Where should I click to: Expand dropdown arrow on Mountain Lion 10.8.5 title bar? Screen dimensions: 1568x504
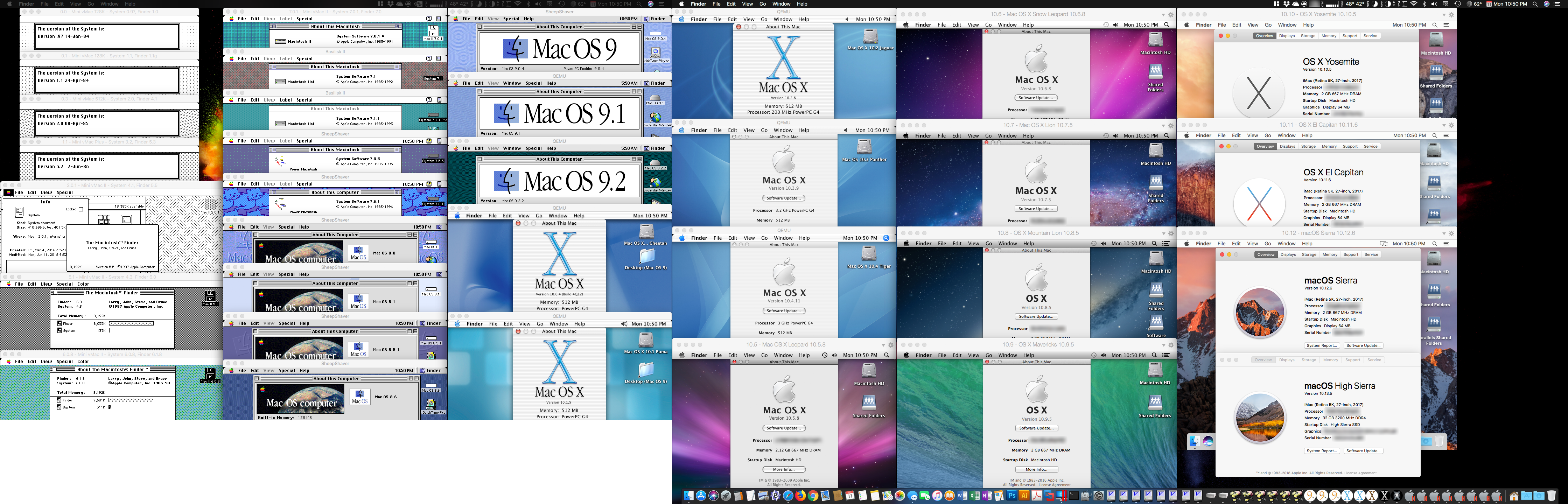[x=1163, y=233]
